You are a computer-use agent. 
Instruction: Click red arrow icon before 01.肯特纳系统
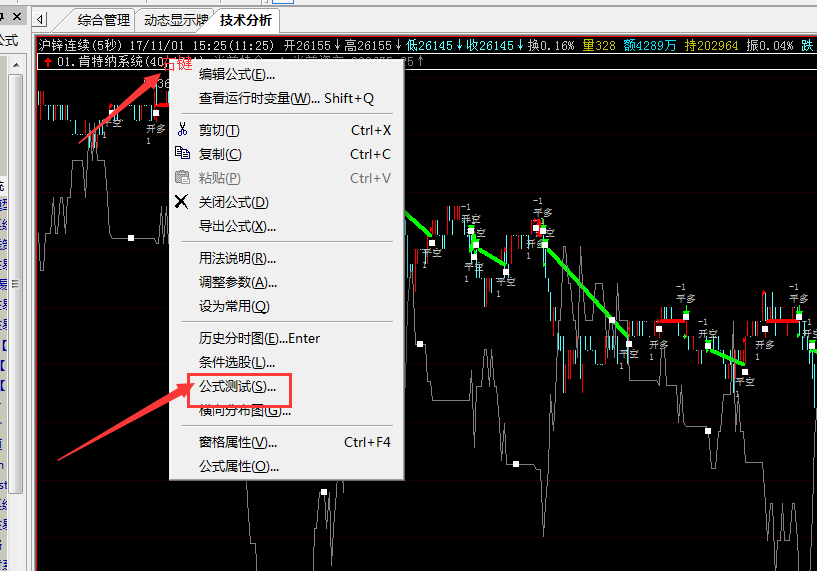48,62
